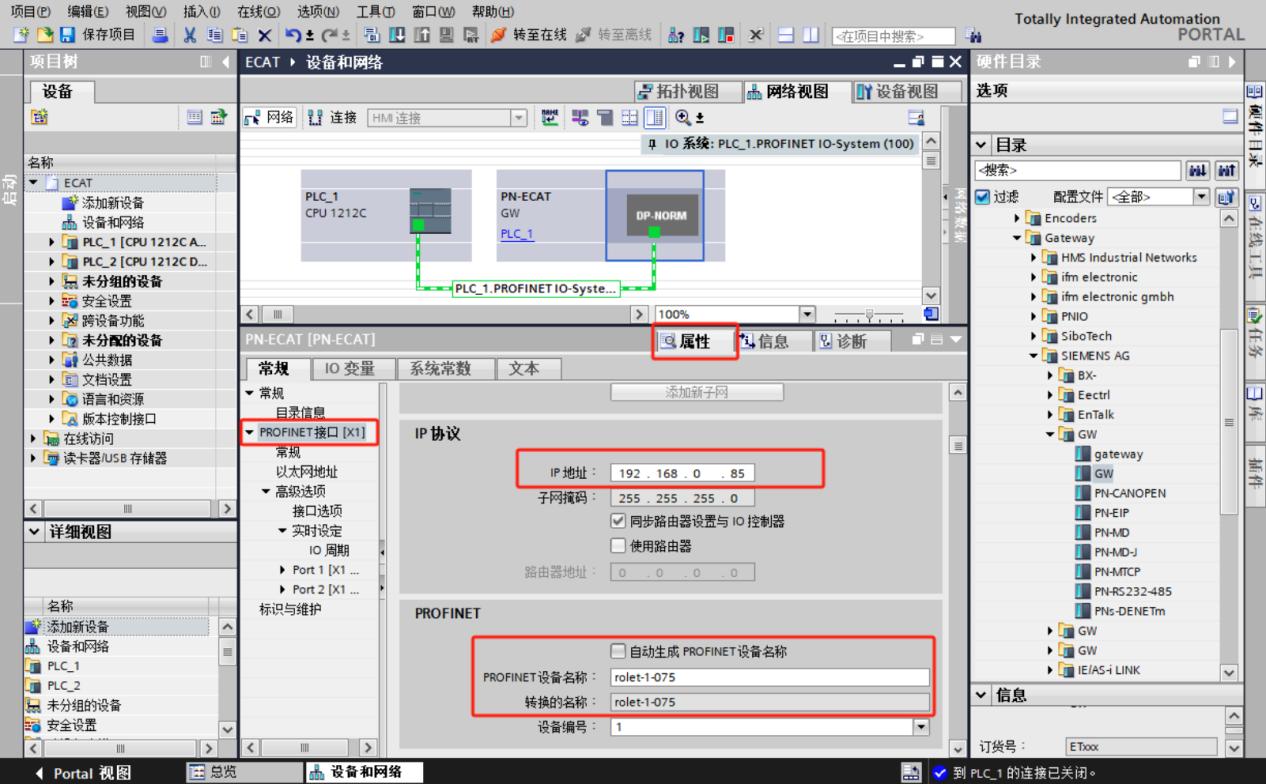Select PROFINET接口 [X1] in property tree
This screenshot has width=1266, height=784.
coord(311,432)
